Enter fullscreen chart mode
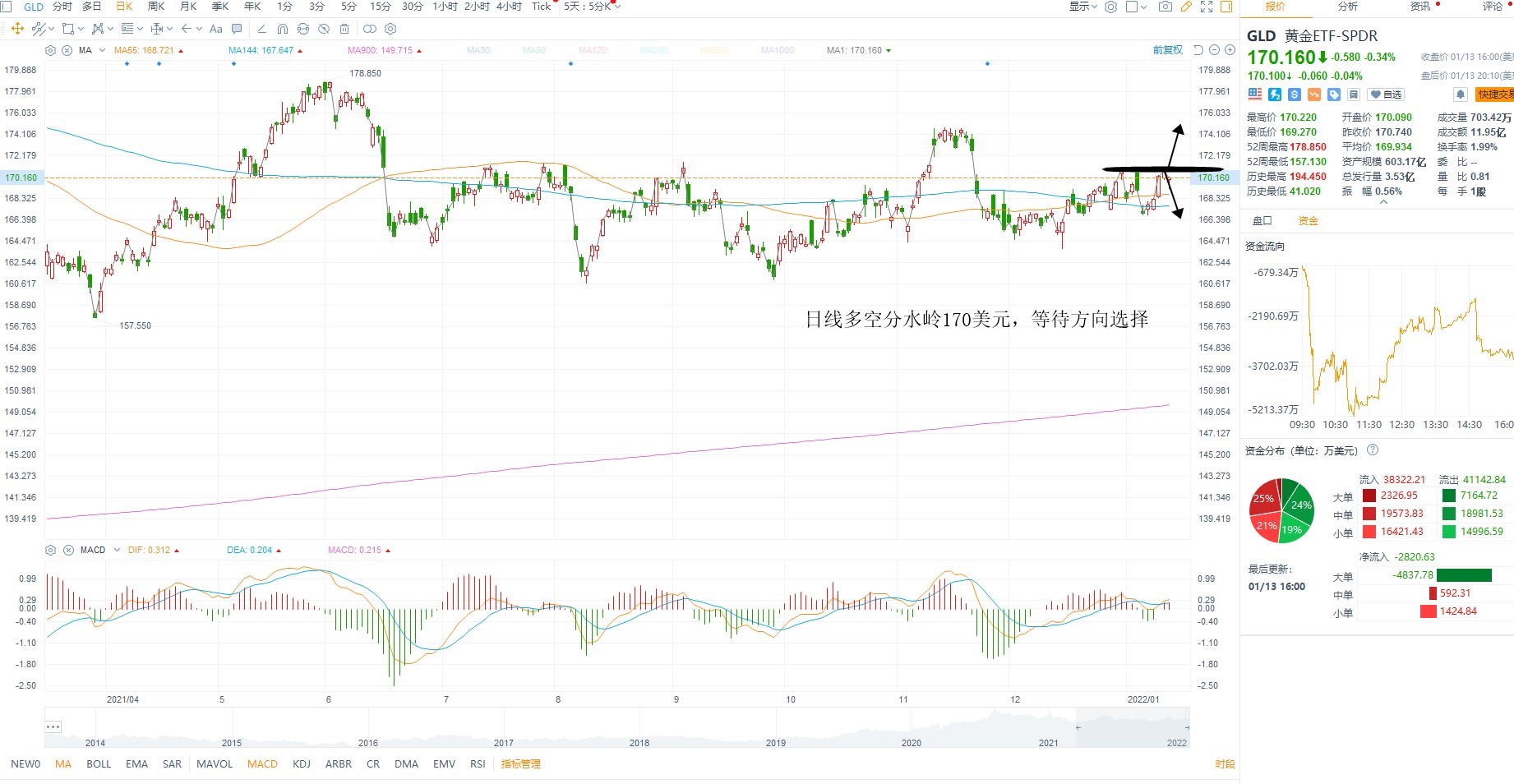1514x784 pixels. pyautogui.click(x=1207, y=7)
